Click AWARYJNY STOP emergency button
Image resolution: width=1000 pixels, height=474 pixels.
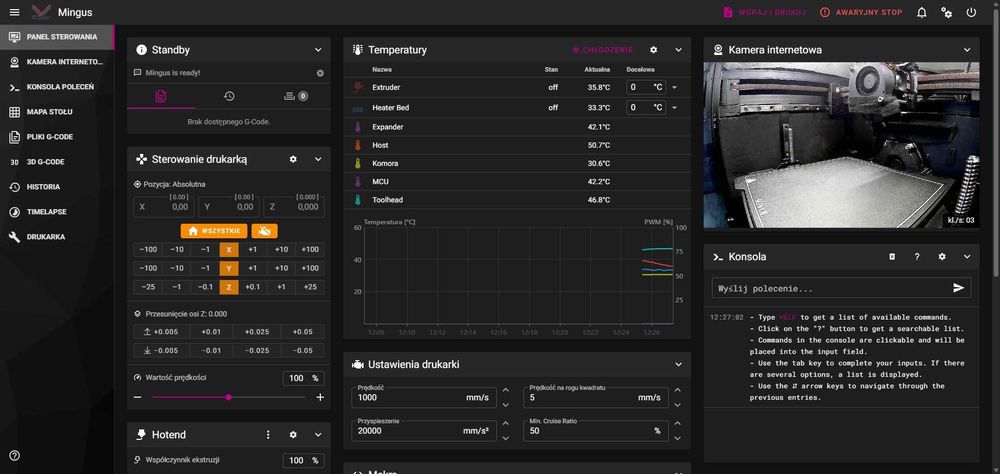click(861, 12)
